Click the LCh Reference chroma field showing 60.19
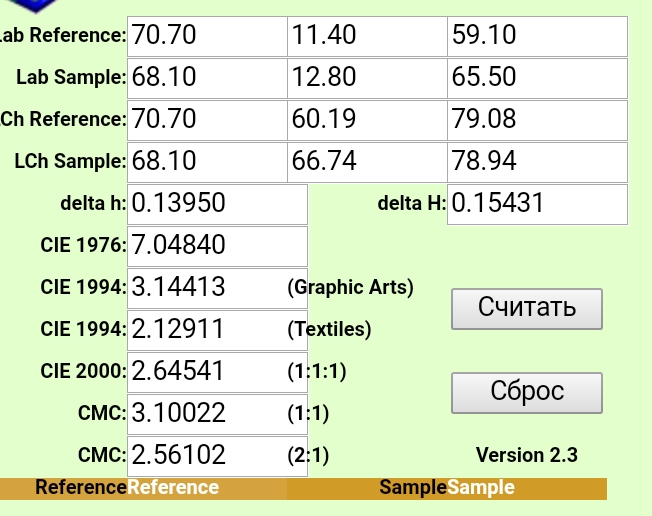The width and height of the screenshot is (652, 516). pyautogui.click(x=366, y=120)
